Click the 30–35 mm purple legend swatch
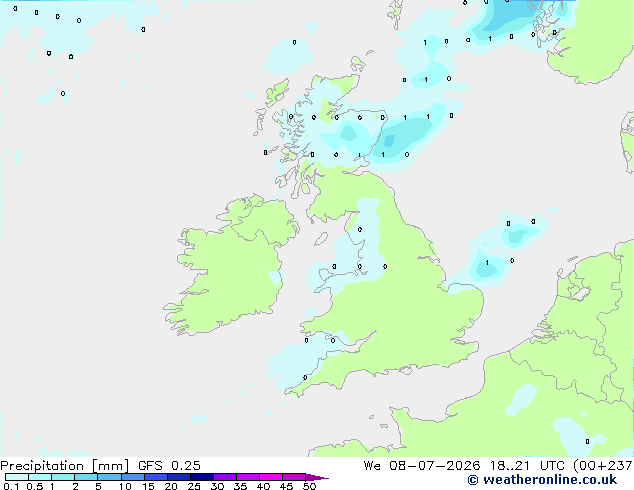 pos(224,477)
